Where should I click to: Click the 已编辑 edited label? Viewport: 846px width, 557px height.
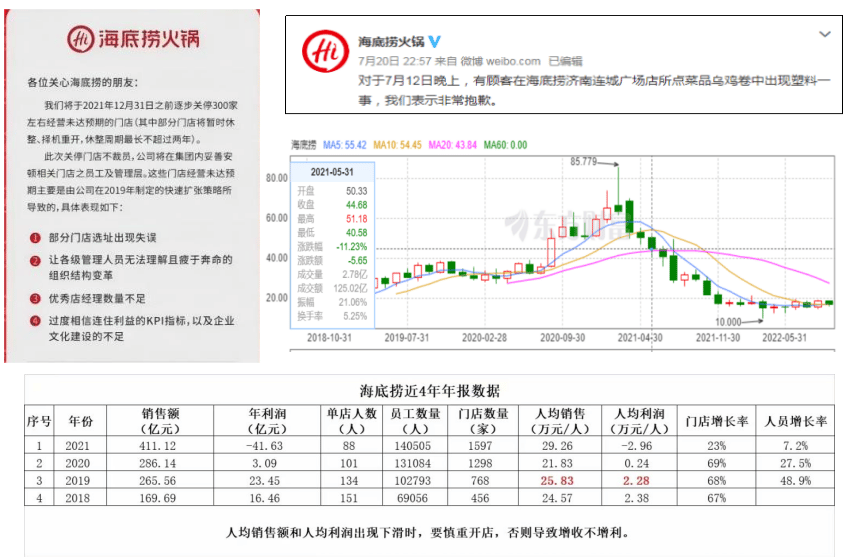pyautogui.click(x=565, y=61)
